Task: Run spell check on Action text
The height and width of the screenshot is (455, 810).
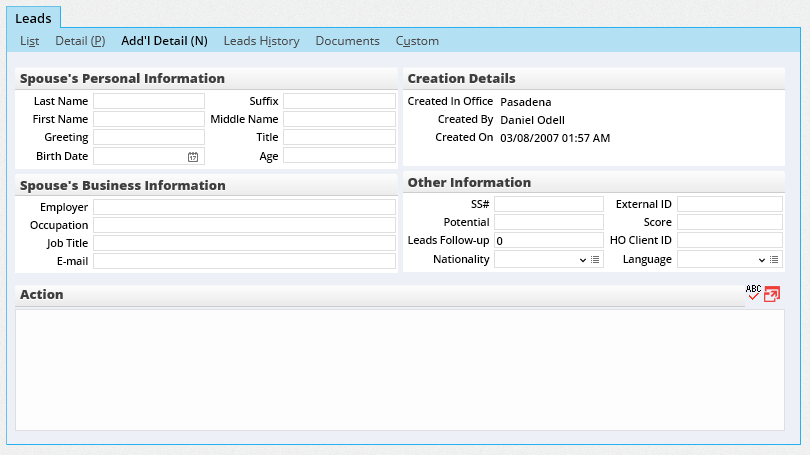Action: coord(753,293)
